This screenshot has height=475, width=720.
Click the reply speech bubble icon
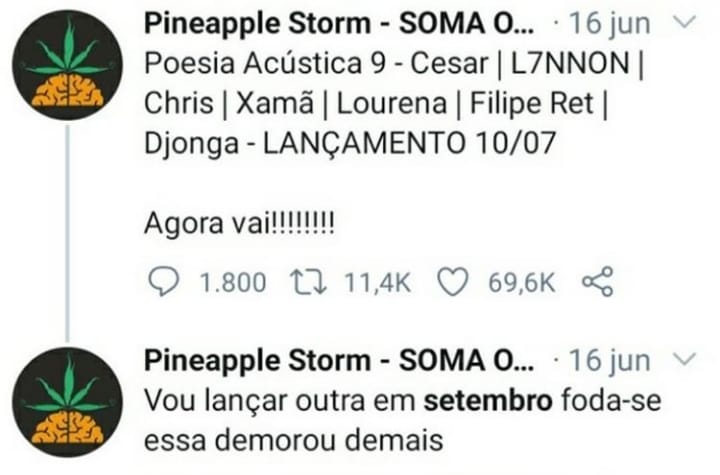163,281
